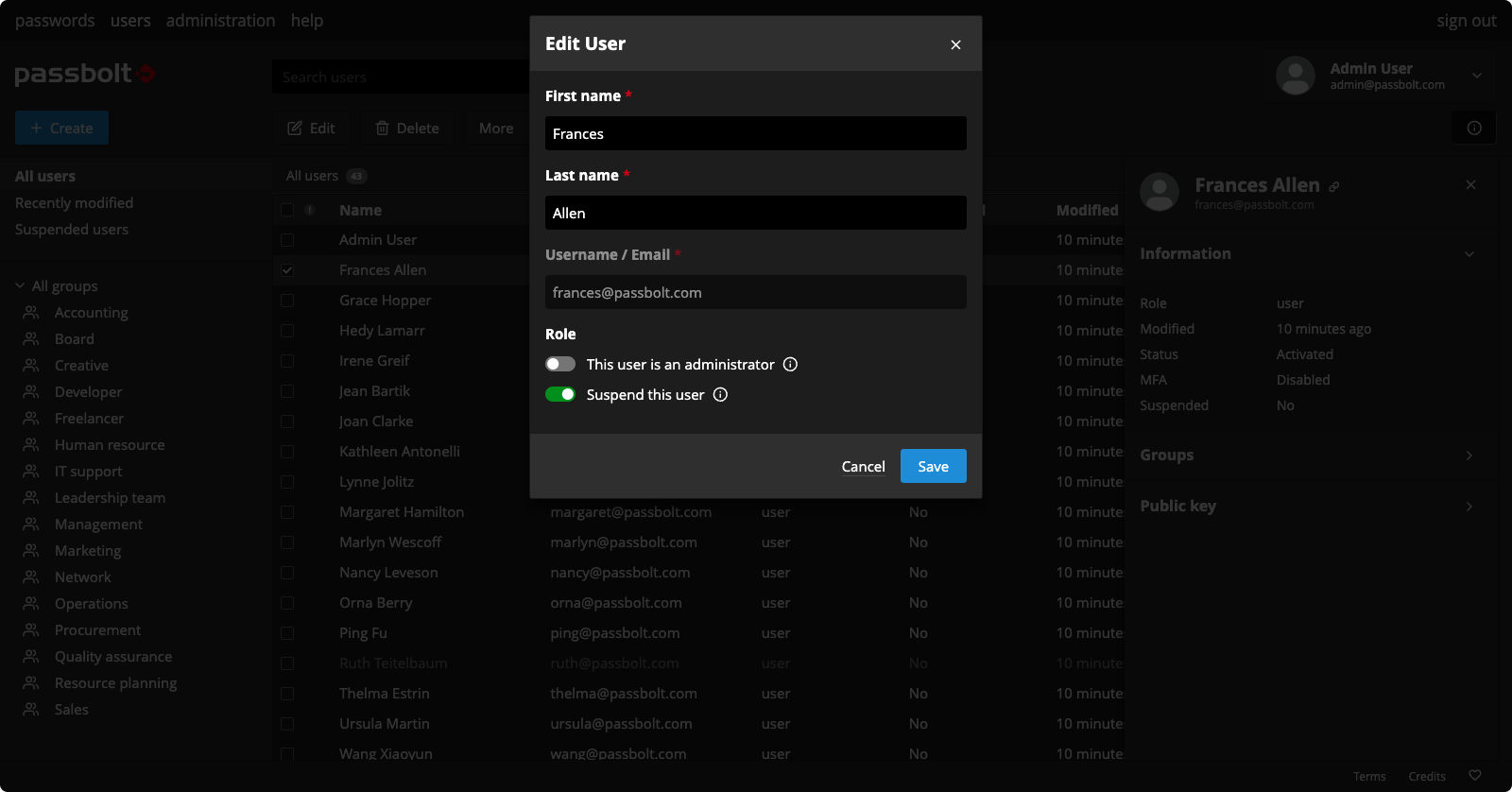Copy Frances Allen permalink icon
The width and height of the screenshot is (1512, 792).
point(1333,187)
